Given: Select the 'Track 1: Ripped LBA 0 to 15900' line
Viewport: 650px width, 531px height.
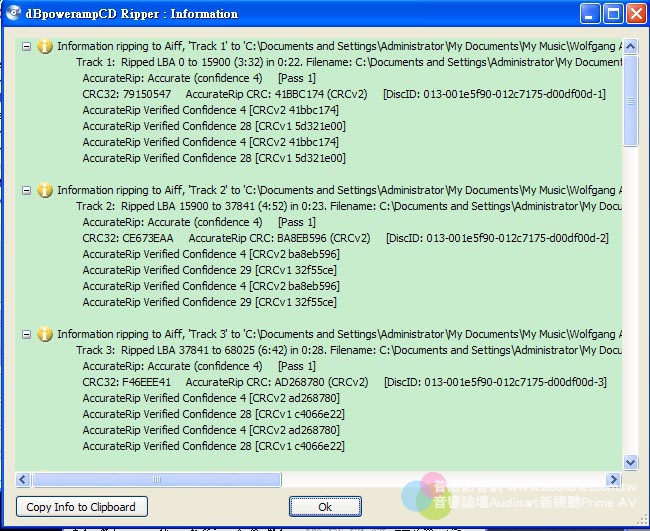Looking at the screenshot, I should click(x=349, y=62).
